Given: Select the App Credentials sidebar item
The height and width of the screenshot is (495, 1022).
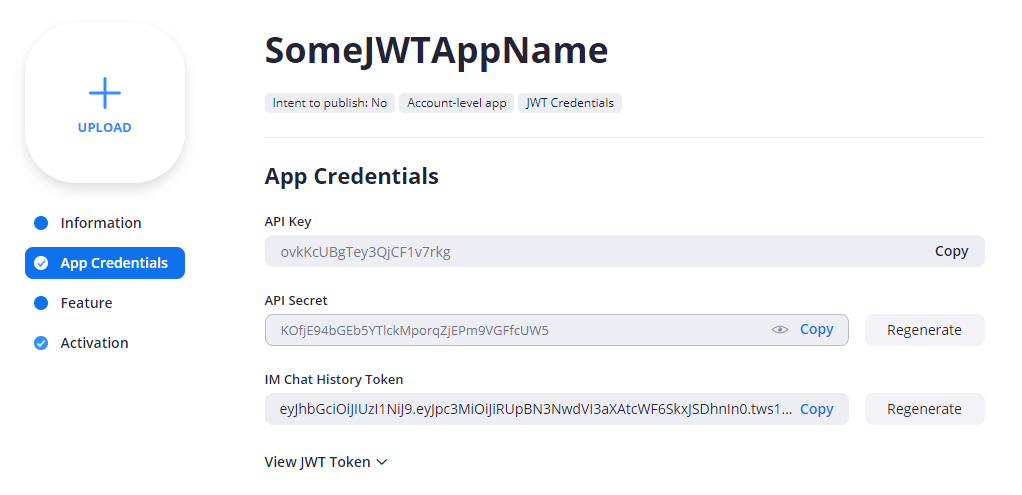Looking at the screenshot, I should (105, 263).
